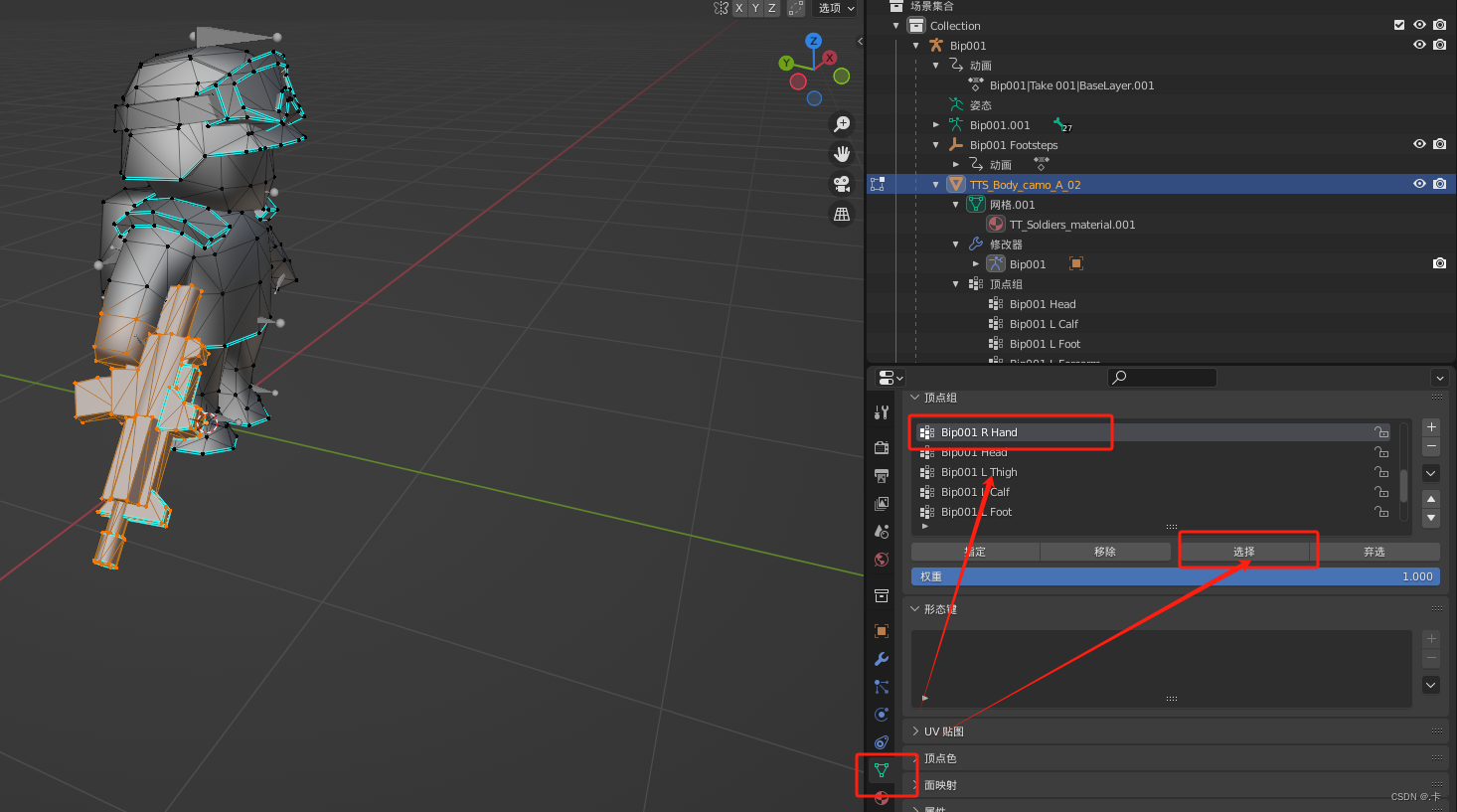Image resolution: width=1457 pixels, height=812 pixels.
Task: Toggle lock on Bip001 R Hand vertex group
Action: [1381, 432]
